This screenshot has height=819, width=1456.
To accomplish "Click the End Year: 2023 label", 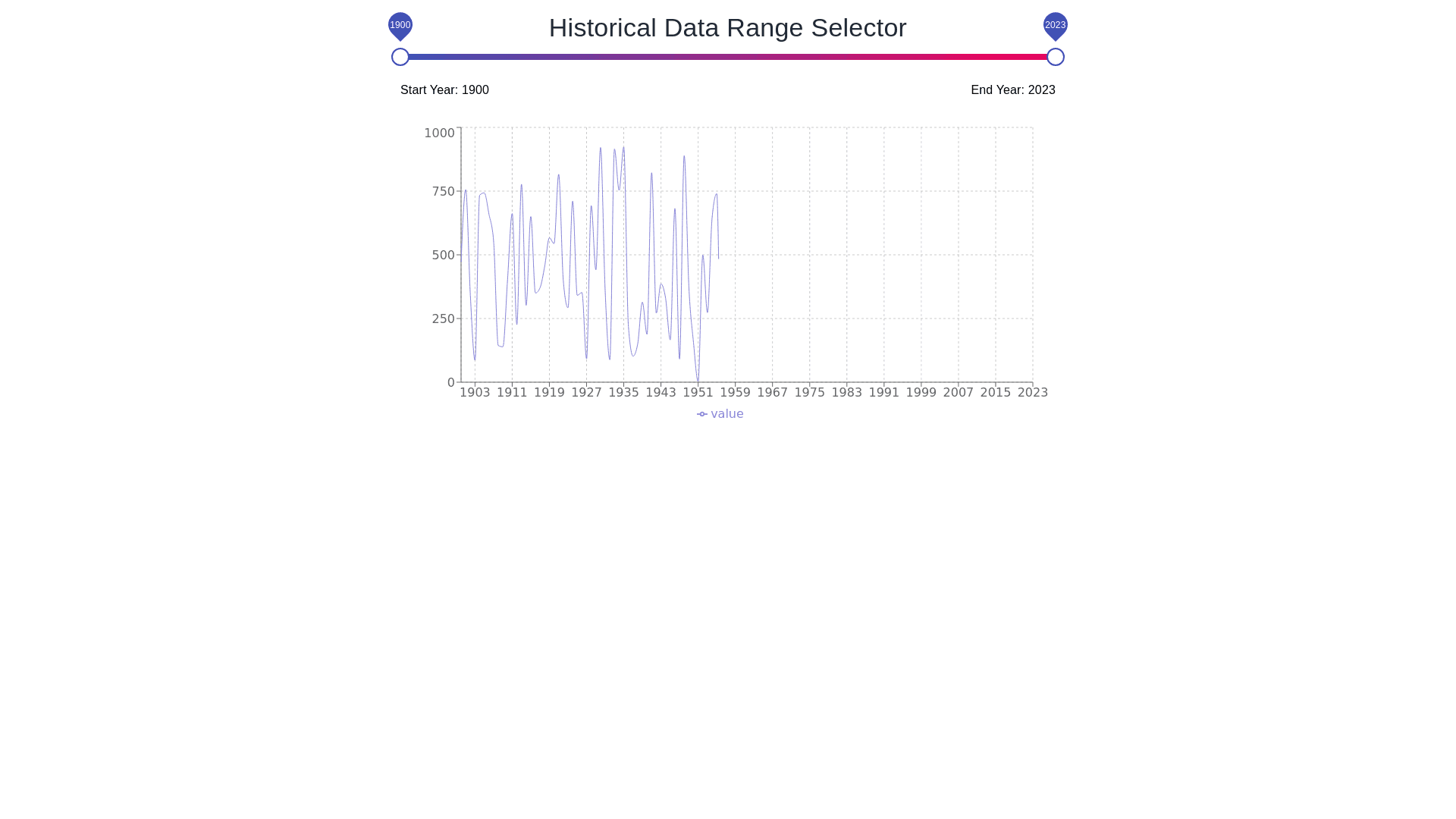I will tap(1012, 90).
